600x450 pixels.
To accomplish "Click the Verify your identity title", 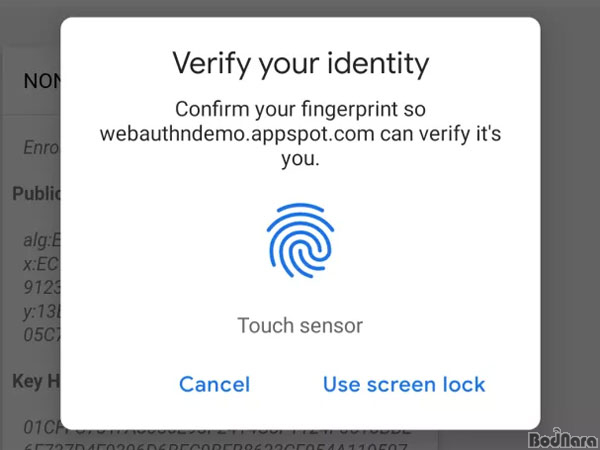I will 301,64.
